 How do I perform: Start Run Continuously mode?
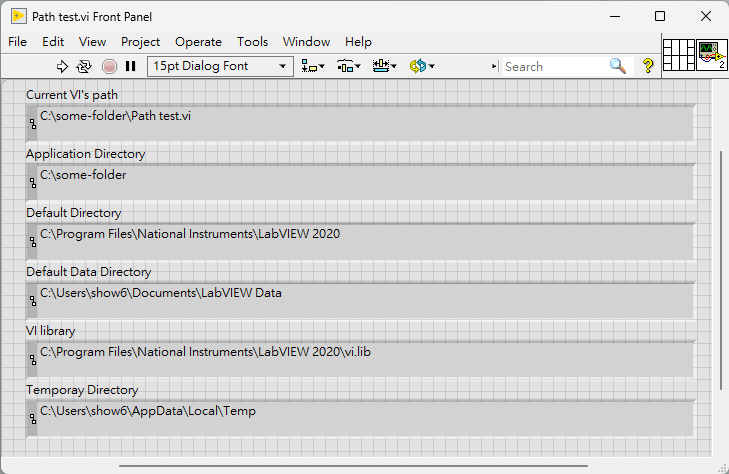[84, 66]
